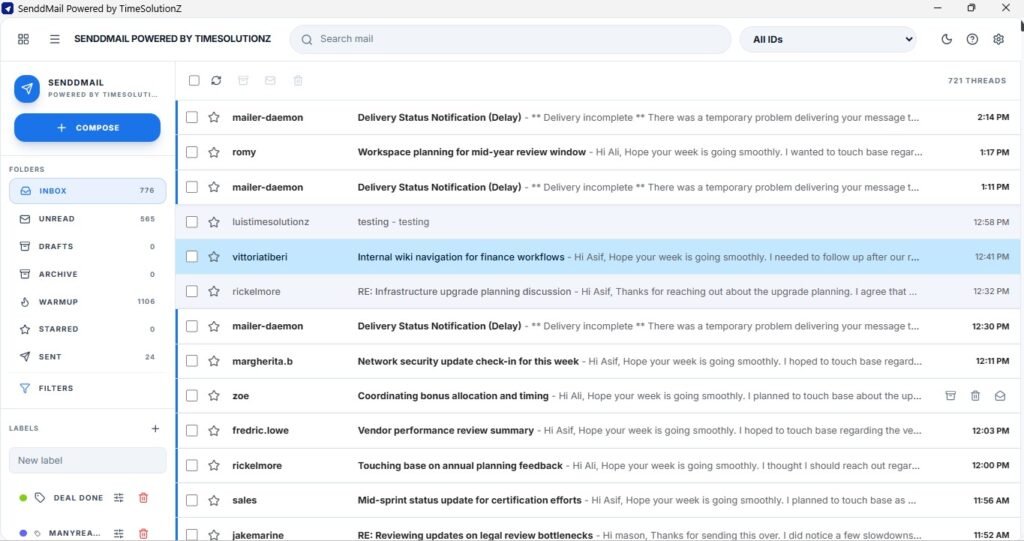Refresh the inbox thread list
The width and height of the screenshot is (1024, 541).
(216, 80)
